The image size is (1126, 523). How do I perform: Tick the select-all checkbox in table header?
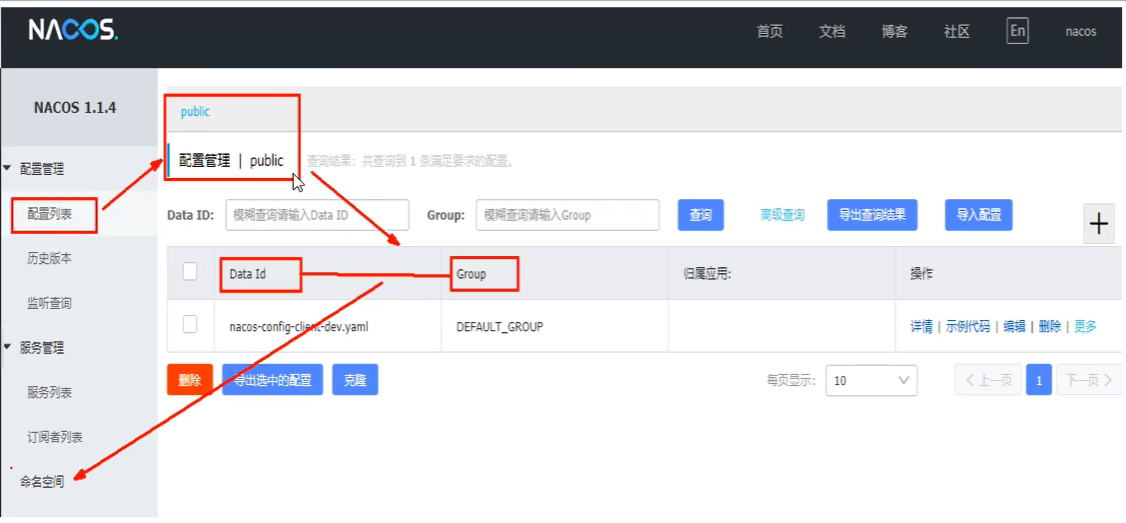[190, 272]
